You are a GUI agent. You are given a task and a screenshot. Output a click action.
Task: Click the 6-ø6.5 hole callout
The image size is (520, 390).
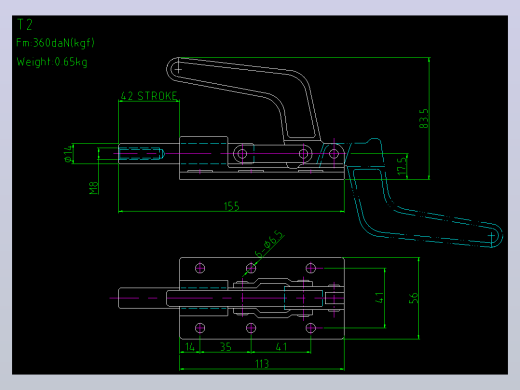click(269, 244)
